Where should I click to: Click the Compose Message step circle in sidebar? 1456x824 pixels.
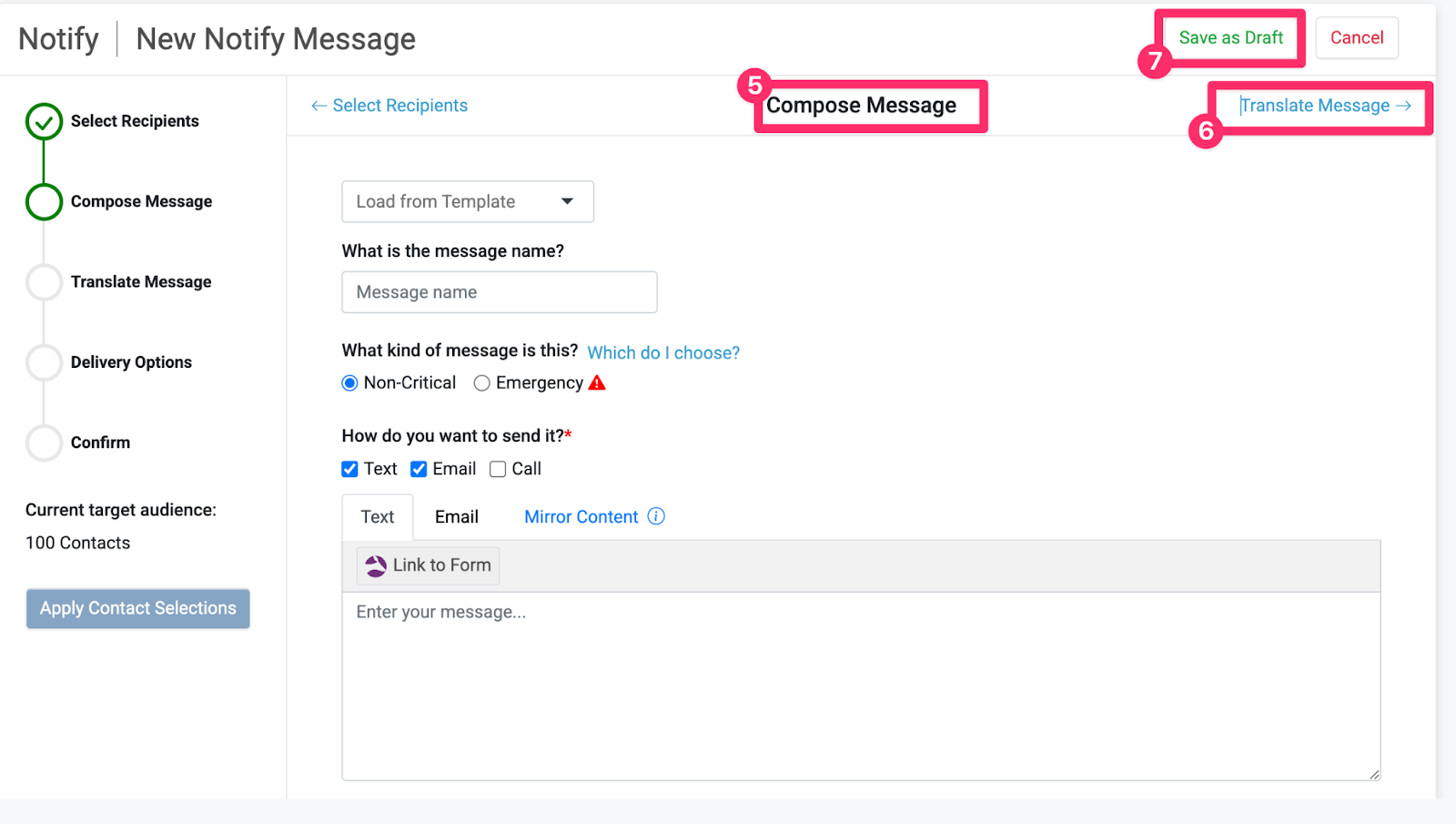[x=44, y=202]
